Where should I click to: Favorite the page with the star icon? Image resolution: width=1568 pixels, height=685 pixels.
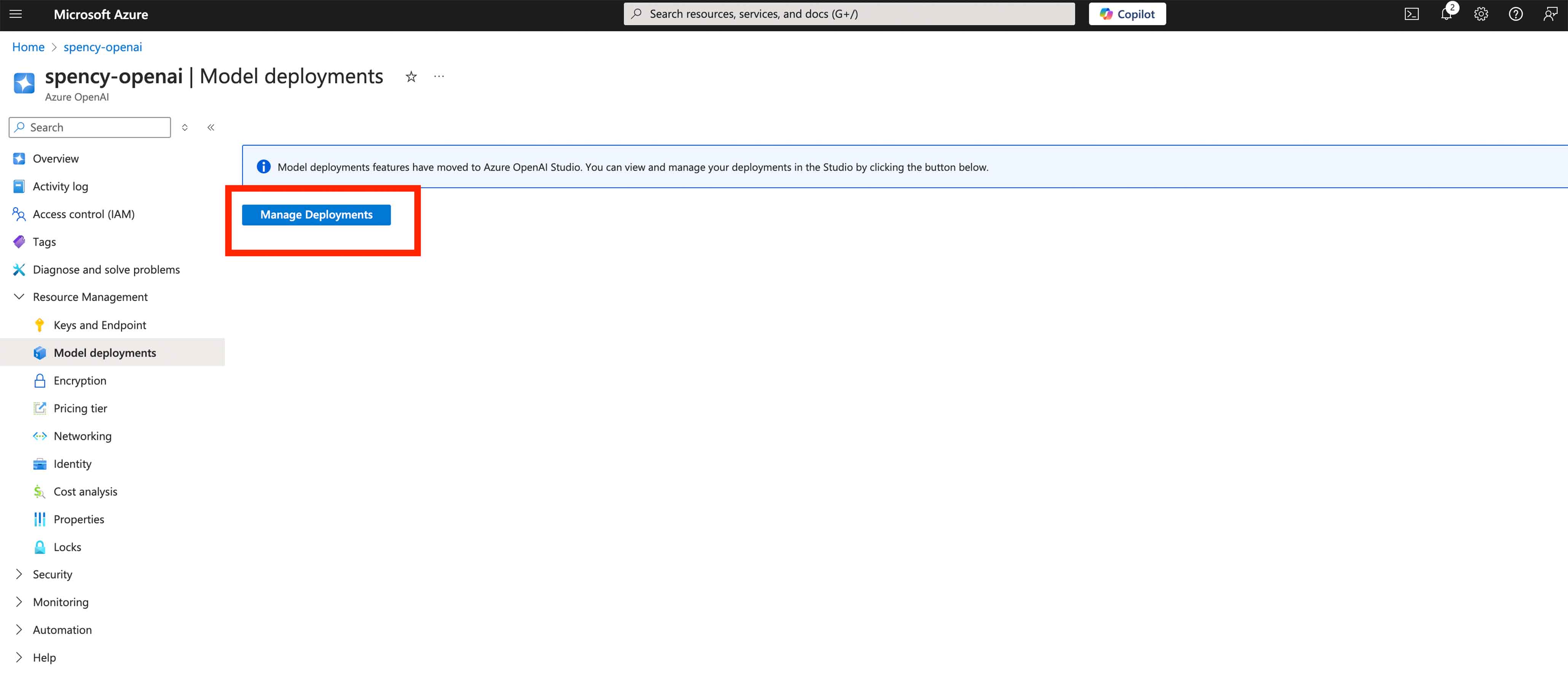click(411, 77)
